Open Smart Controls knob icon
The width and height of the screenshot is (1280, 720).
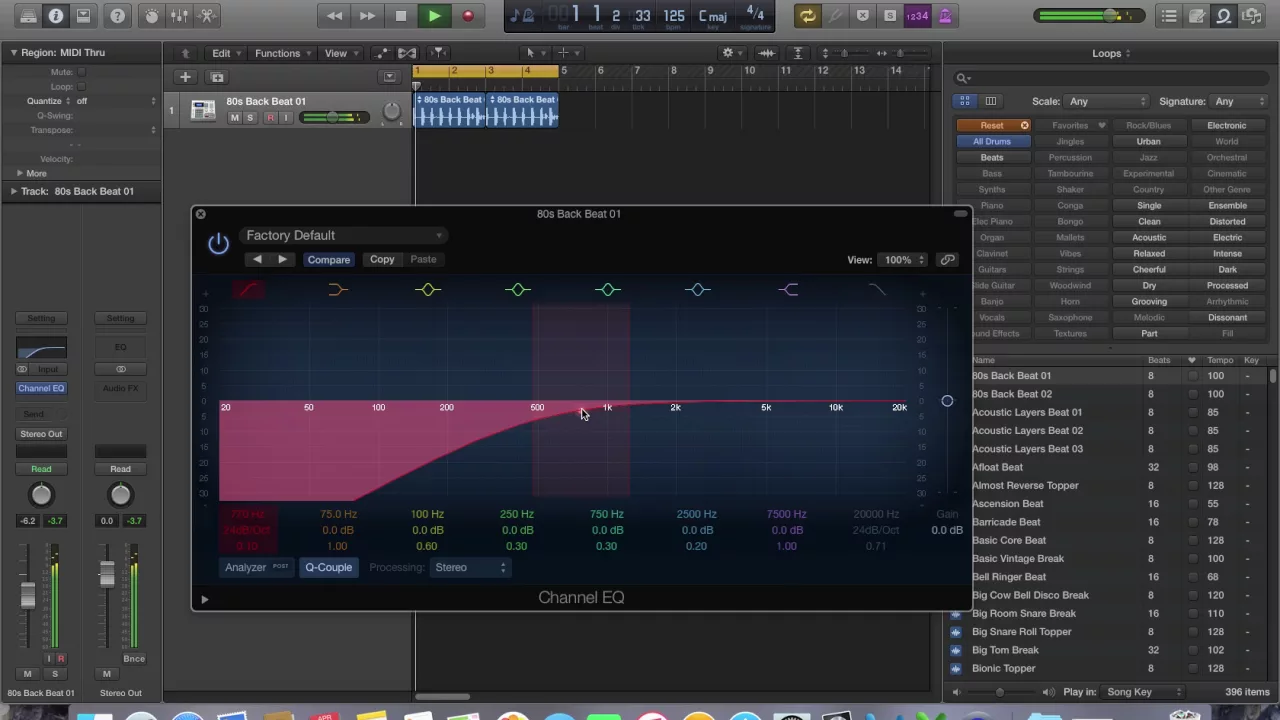click(x=152, y=16)
